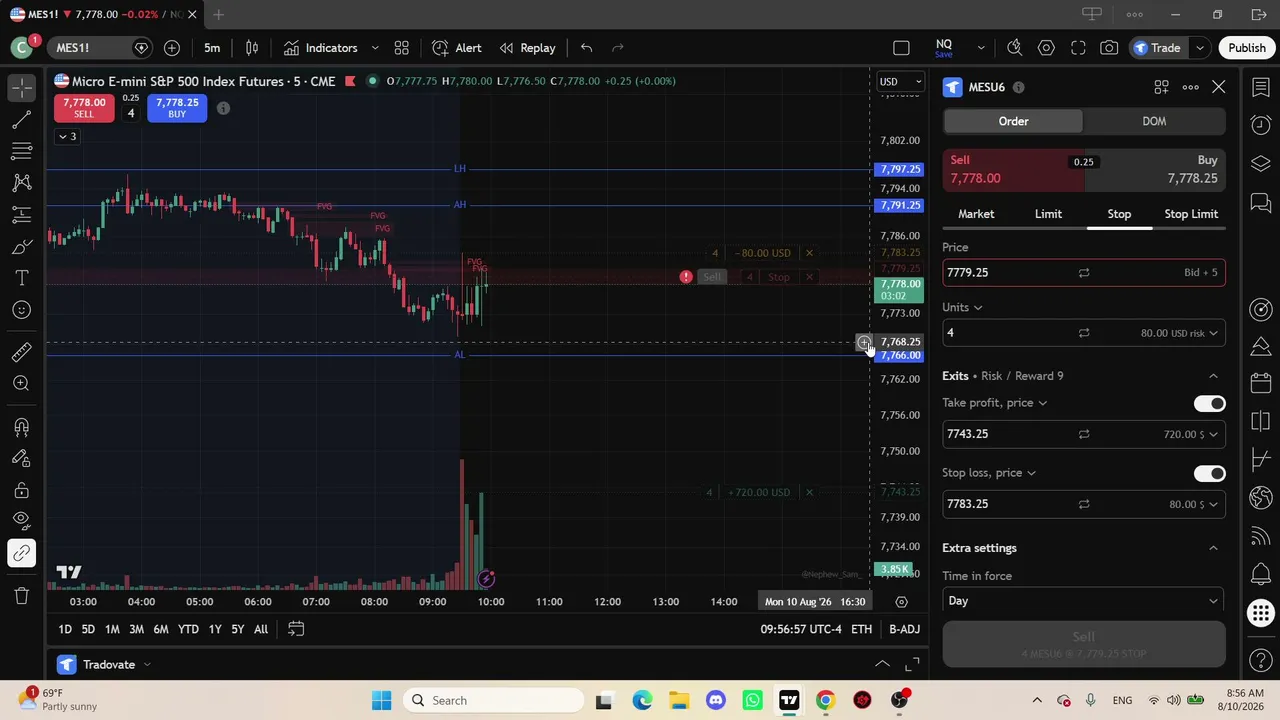Select the Market order type
The width and height of the screenshot is (1280, 720).
click(x=976, y=214)
